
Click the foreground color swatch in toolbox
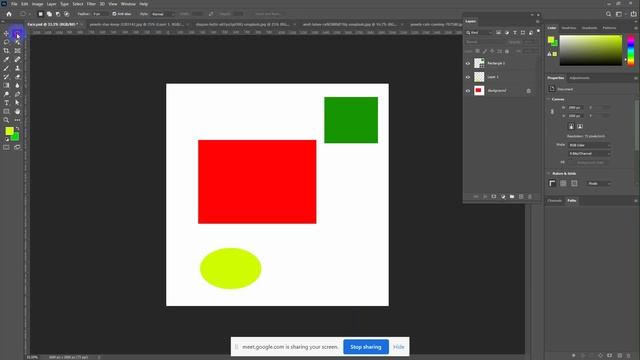pos(9,131)
